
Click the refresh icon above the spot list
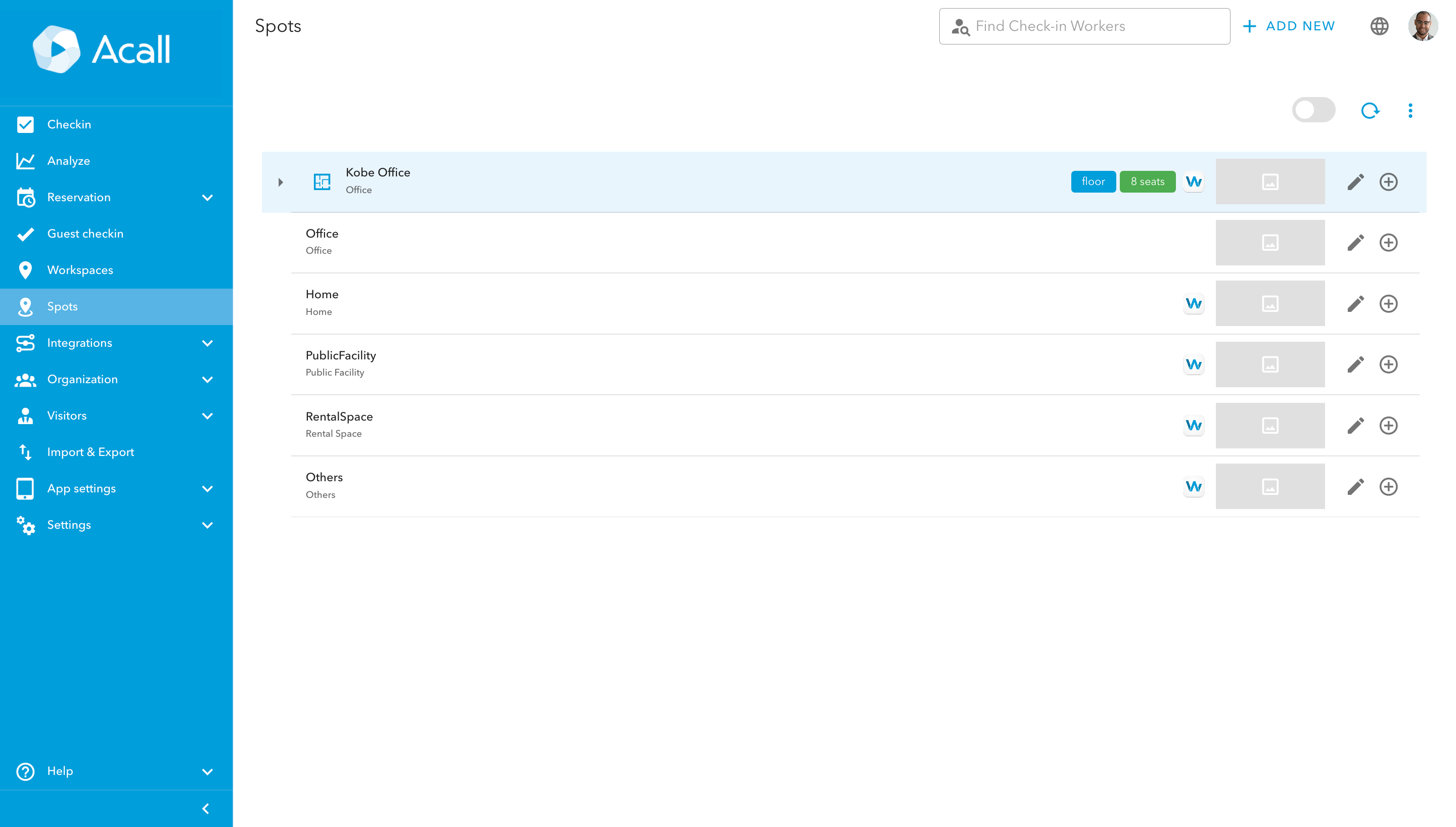tap(1370, 110)
